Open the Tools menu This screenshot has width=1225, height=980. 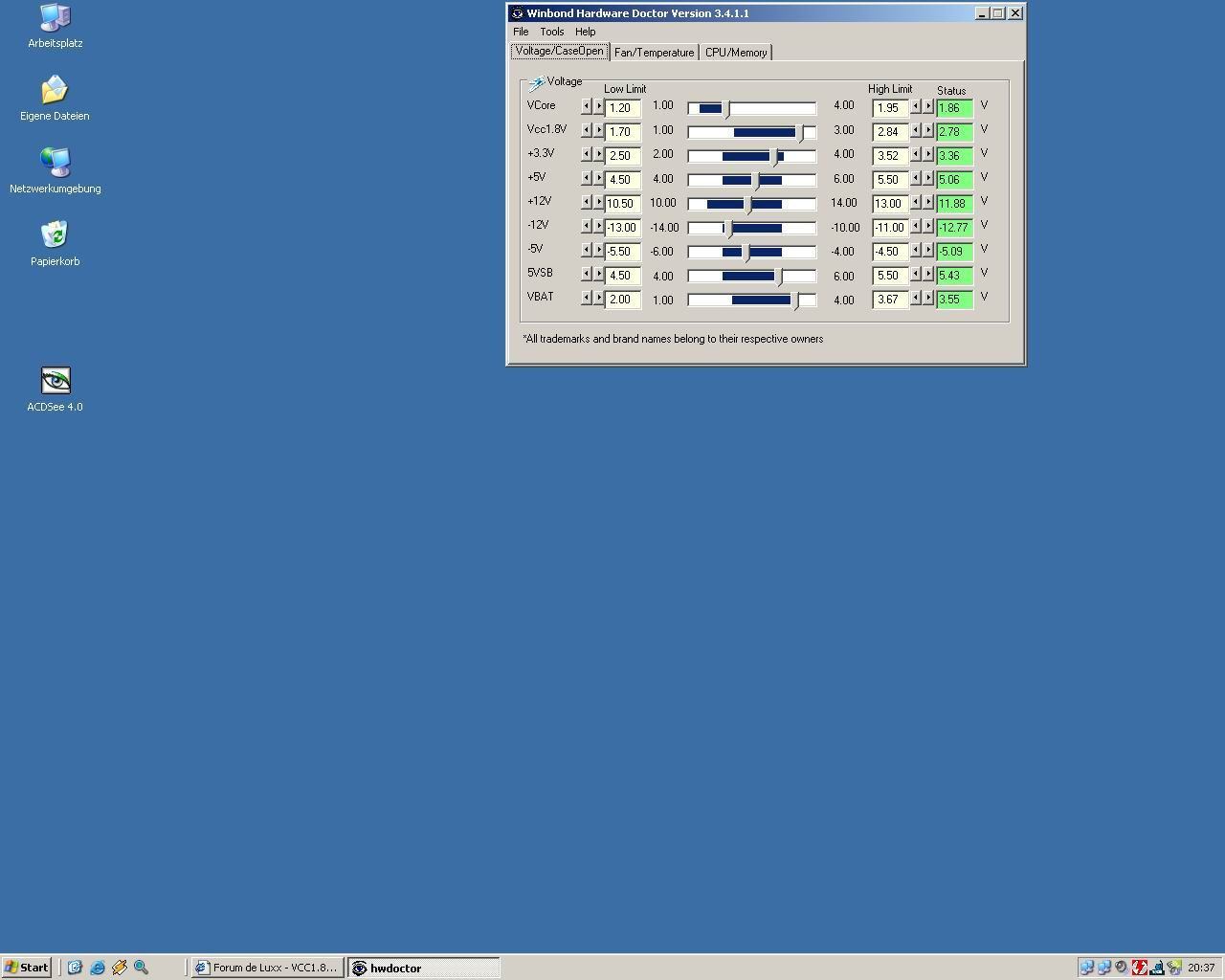click(552, 32)
